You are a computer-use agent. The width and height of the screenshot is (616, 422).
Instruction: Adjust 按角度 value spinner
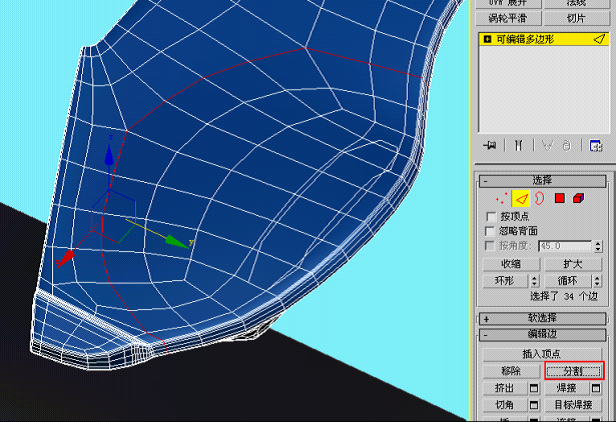(x=598, y=246)
